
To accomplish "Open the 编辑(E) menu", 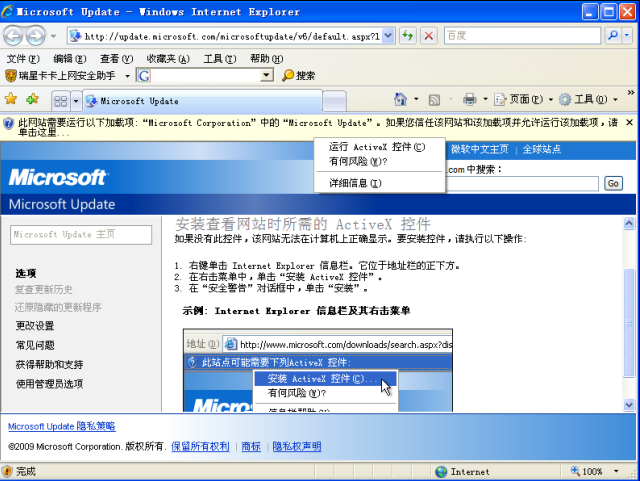I will (70, 59).
